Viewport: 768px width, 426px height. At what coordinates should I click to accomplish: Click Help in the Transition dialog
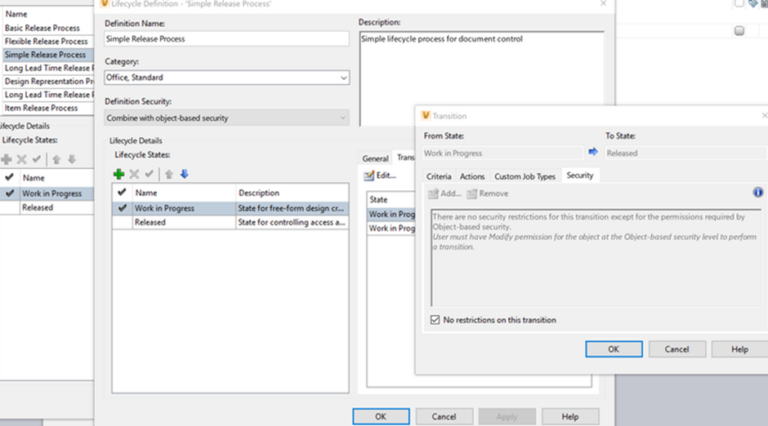(x=740, y=349)
